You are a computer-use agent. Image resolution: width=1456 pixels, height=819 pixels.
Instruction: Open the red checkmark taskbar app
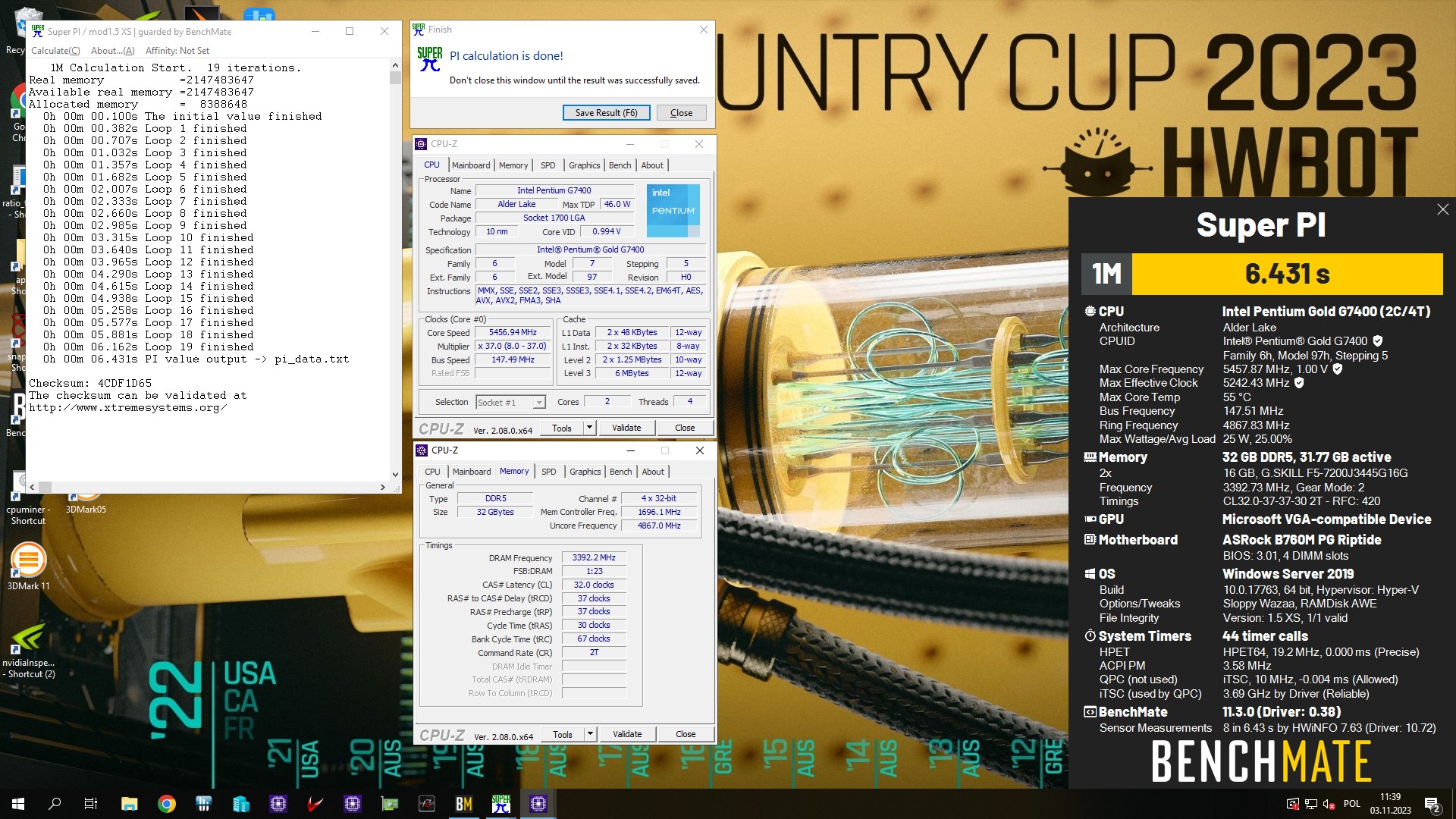(x=315, y=804)
